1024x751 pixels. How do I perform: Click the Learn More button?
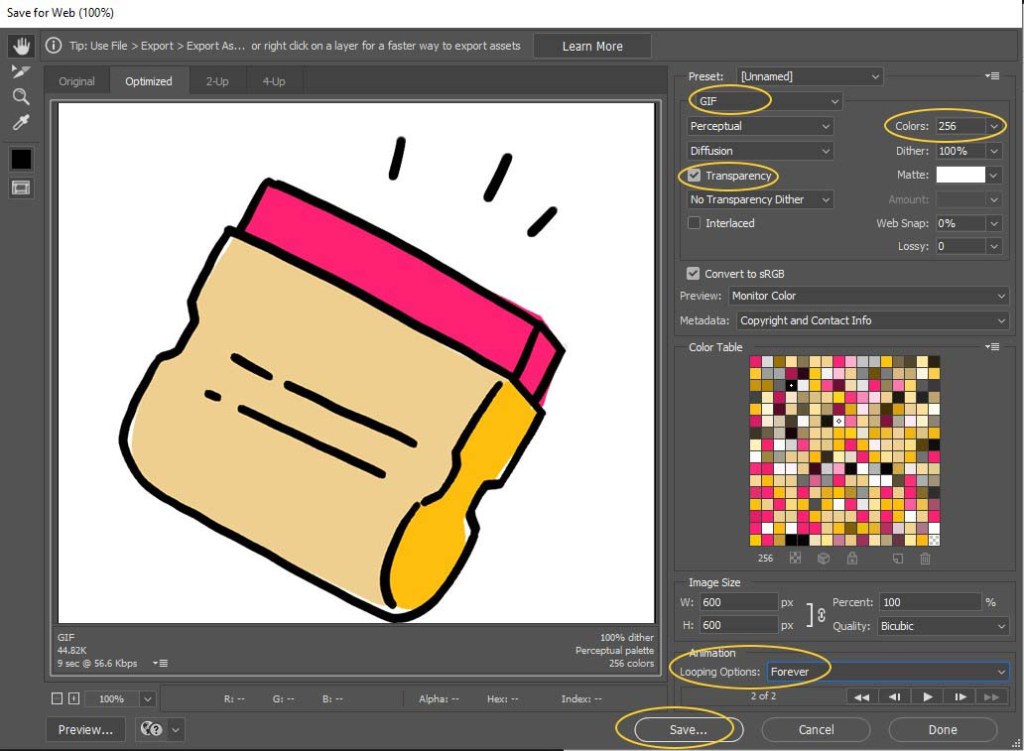[x=592, y=46]
